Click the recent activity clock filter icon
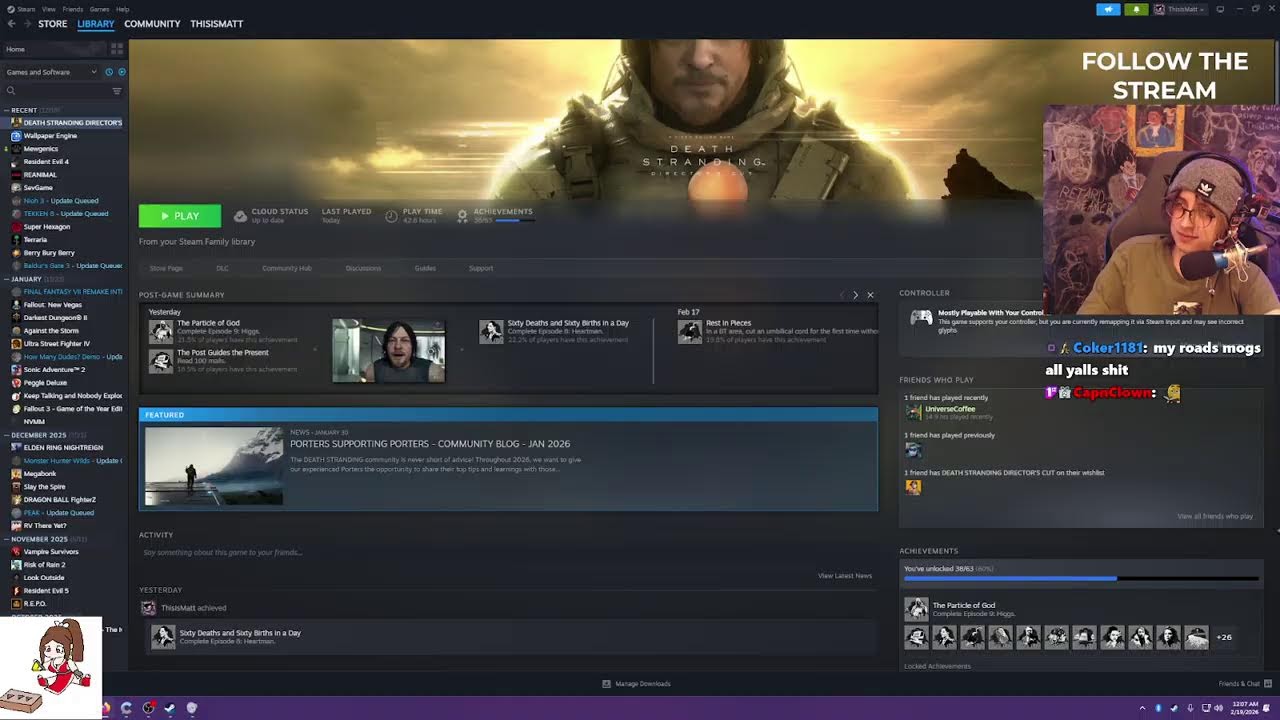 [x=109, y=72]
